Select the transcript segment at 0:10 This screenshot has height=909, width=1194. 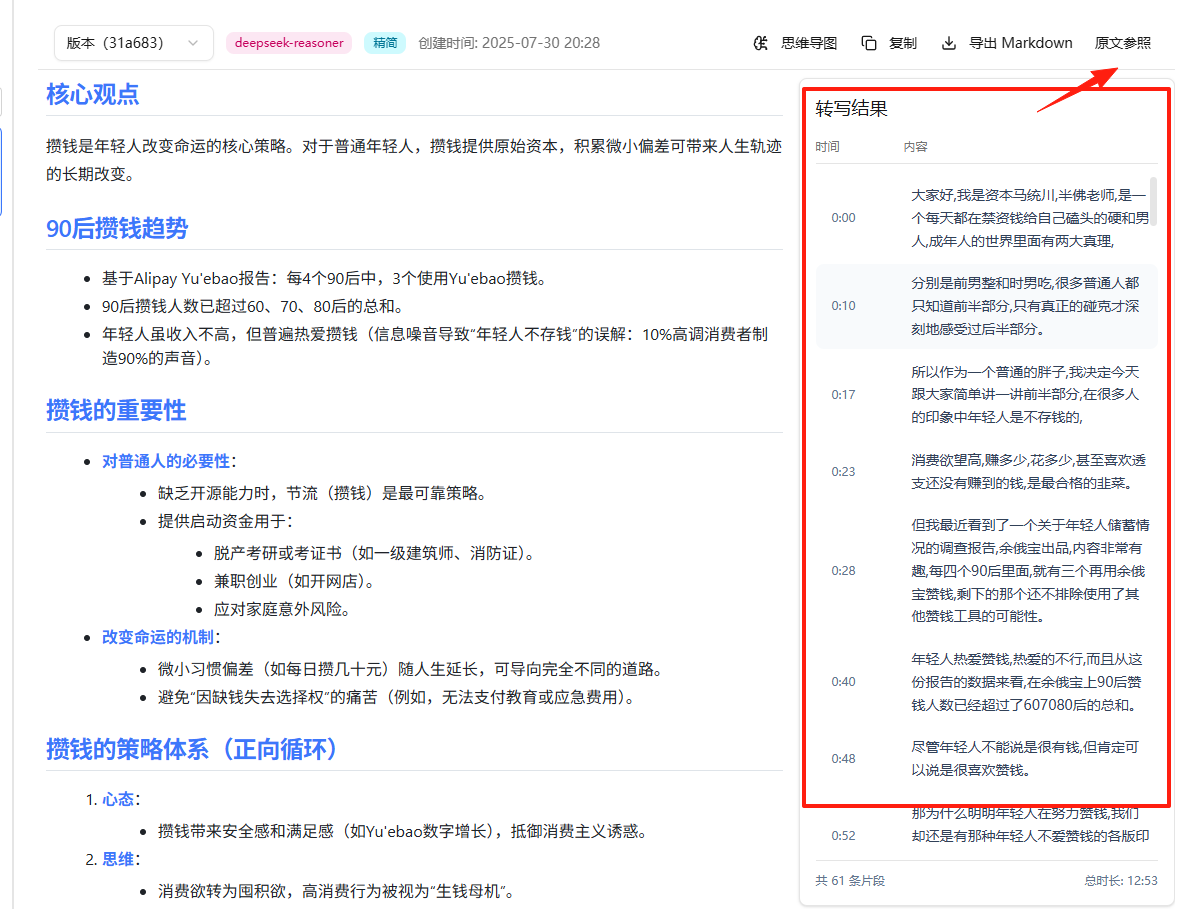click(987, 306)
